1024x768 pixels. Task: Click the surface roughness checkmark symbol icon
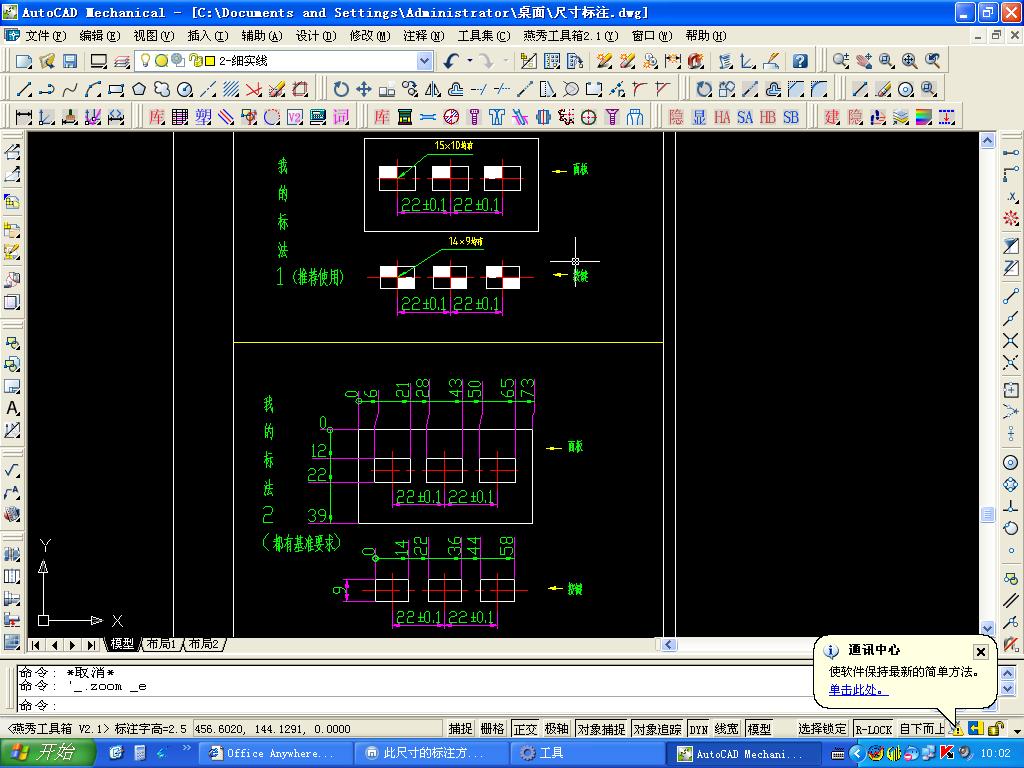12,470
